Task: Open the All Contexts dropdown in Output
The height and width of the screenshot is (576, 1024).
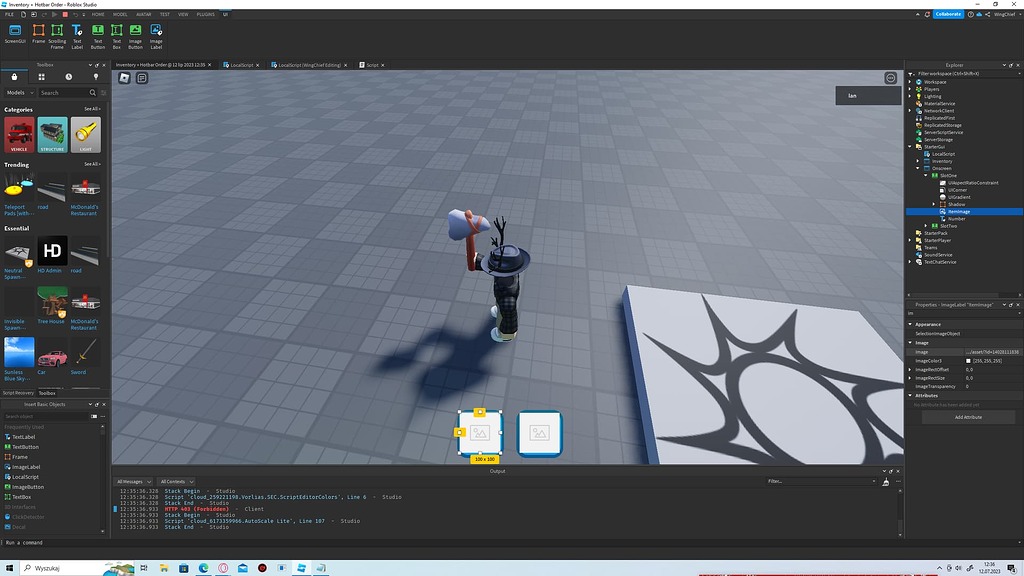Action: click(x=176, y=482)
